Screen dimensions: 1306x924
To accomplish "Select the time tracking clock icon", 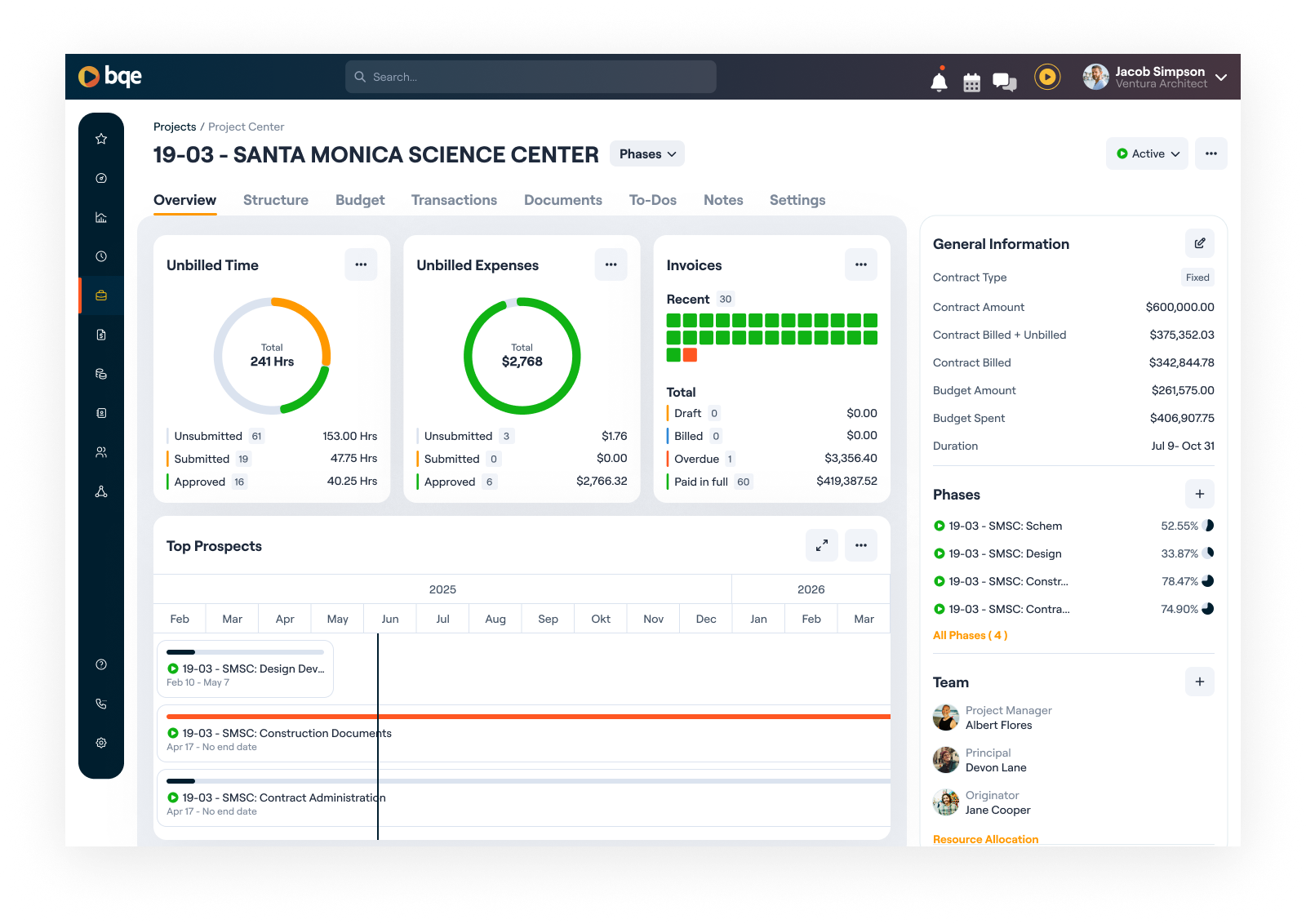I will (101, 255).
